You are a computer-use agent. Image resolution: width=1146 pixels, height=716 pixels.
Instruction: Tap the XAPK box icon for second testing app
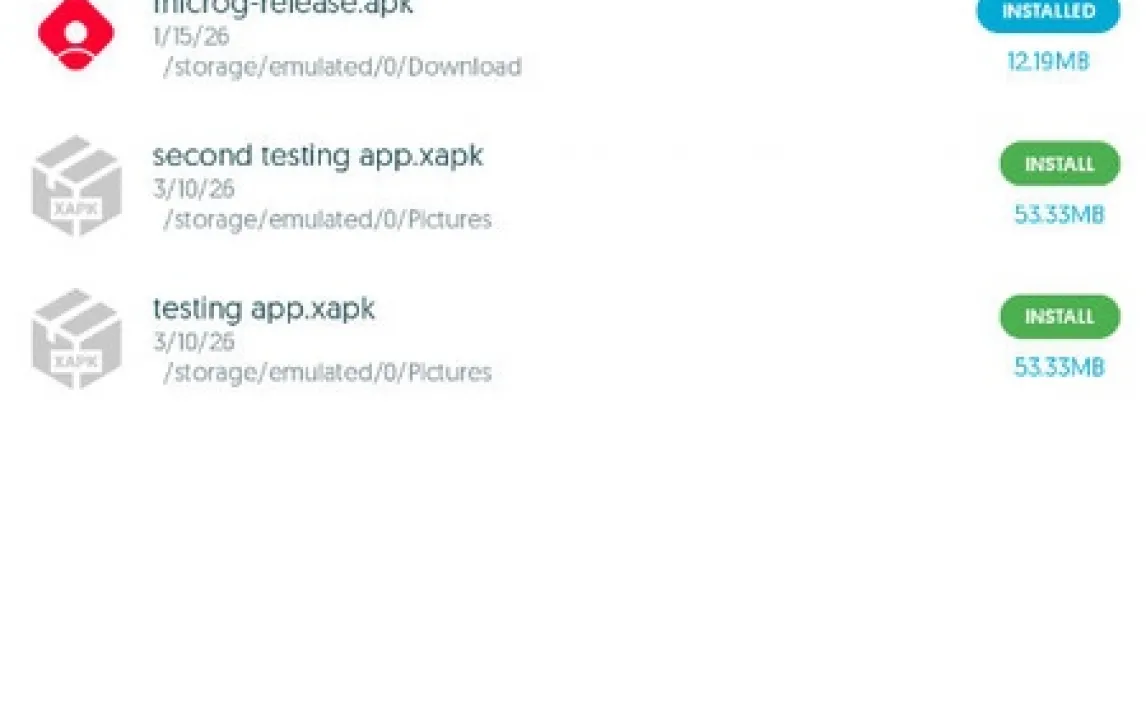[76, 186]
